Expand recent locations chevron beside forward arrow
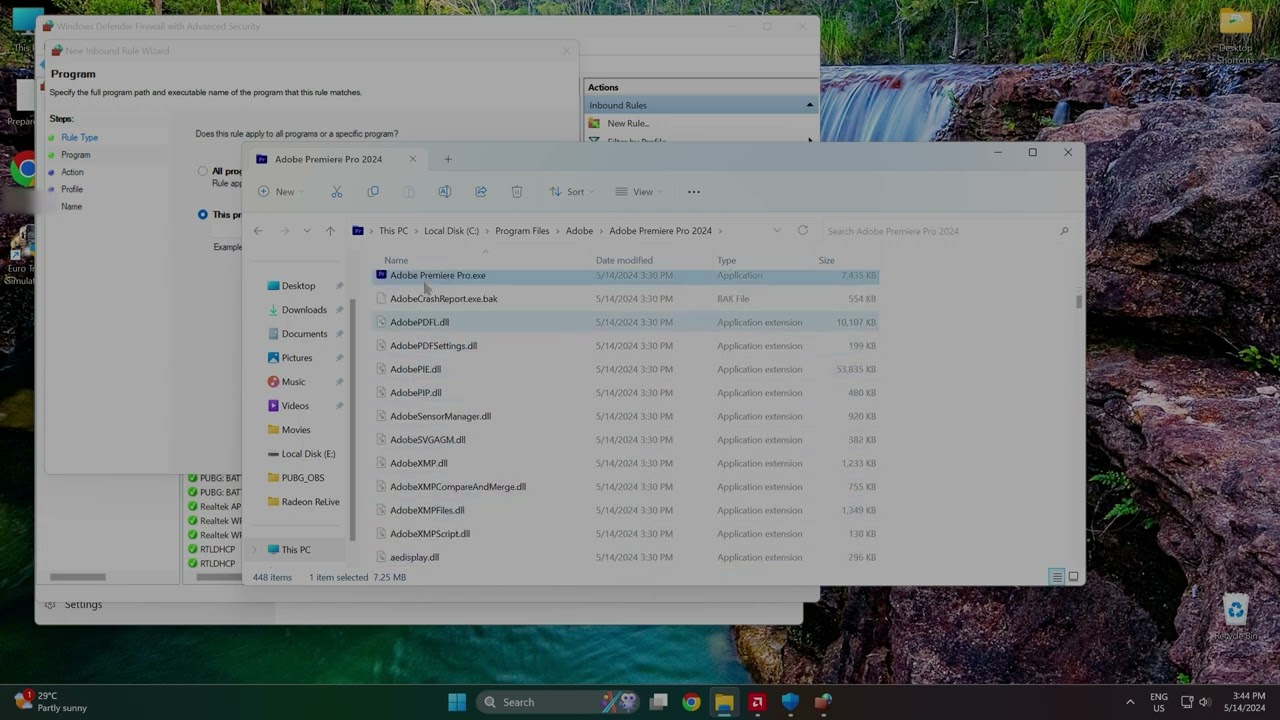1280x720 pixels. (307, 231)
